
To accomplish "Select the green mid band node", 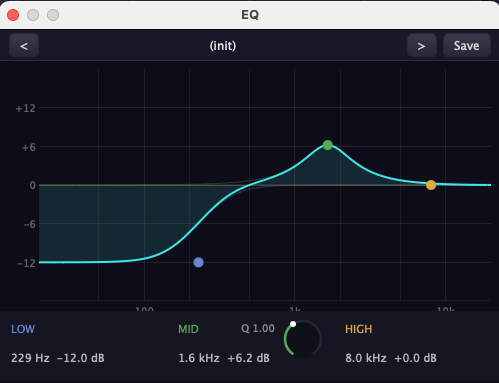I will pyautogui.click(x=328, y=145).
